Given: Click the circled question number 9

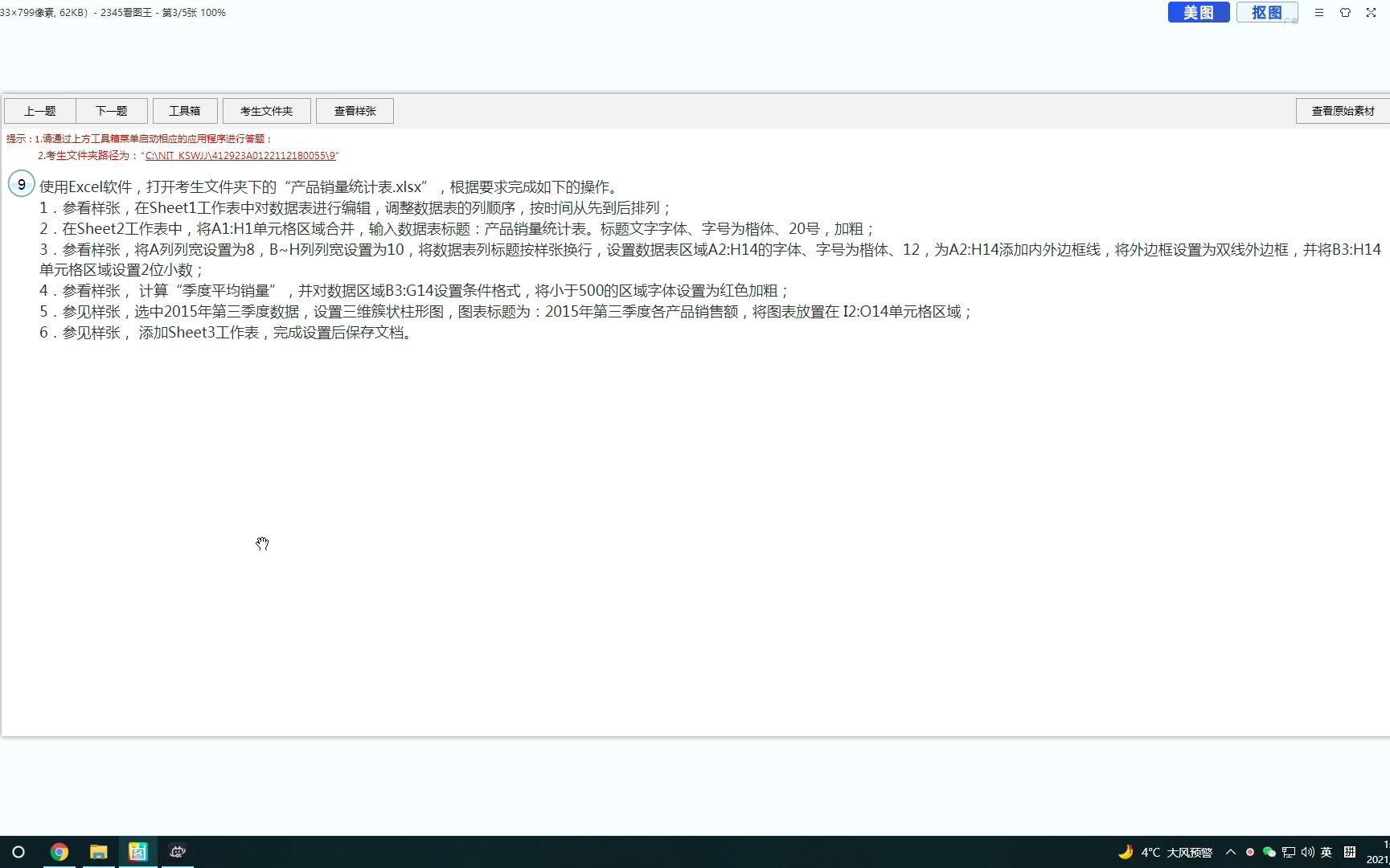Looking at the screenshot, I should pos(22,184).
